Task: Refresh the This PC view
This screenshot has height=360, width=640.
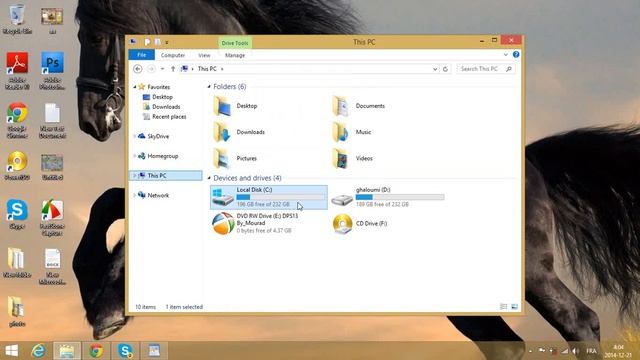Action: (445, 69)
